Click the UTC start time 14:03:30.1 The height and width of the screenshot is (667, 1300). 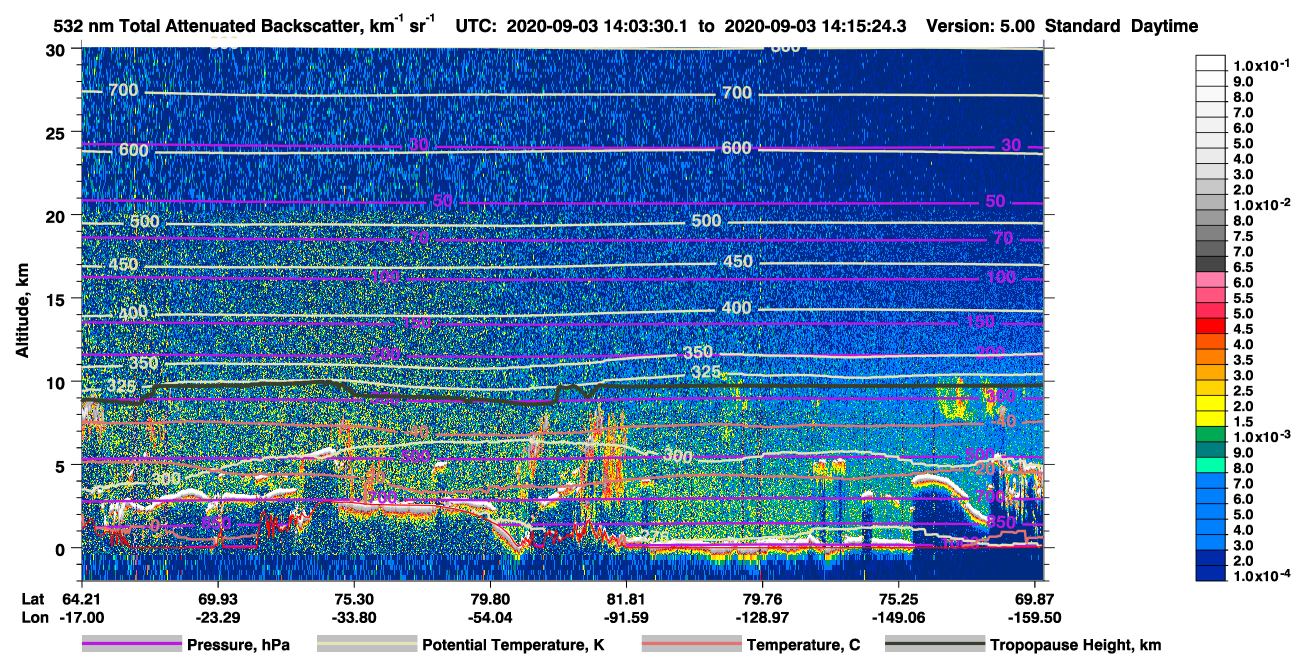(646, 26)
